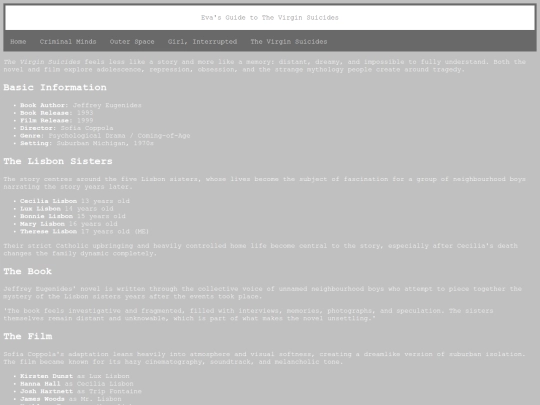Image resolution: width=540 pixels, height=405 pixels.
Task: Click The Film section heading
Action: pos(28,336)
